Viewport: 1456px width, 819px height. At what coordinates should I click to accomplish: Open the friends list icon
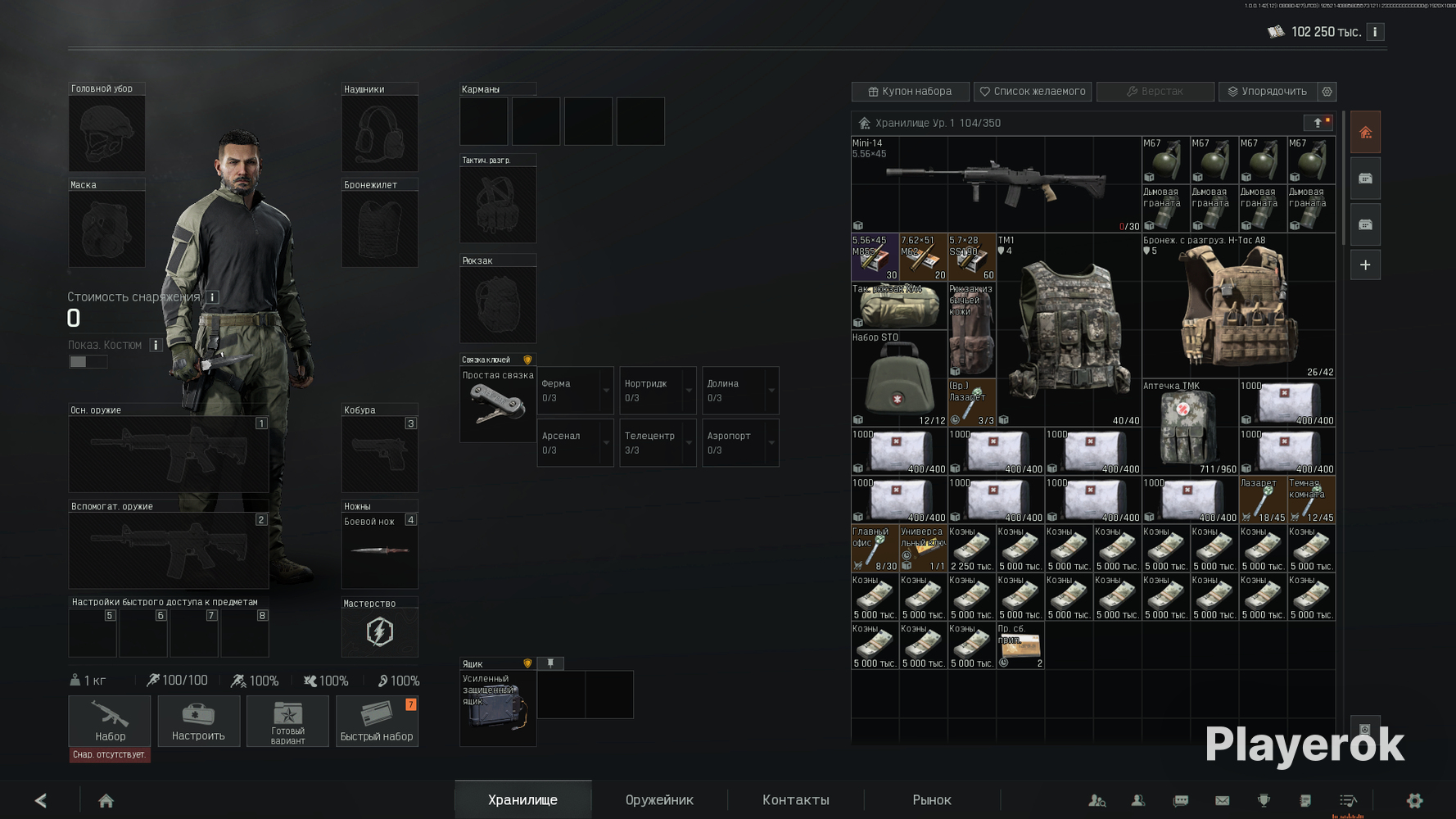(1138, 800)
